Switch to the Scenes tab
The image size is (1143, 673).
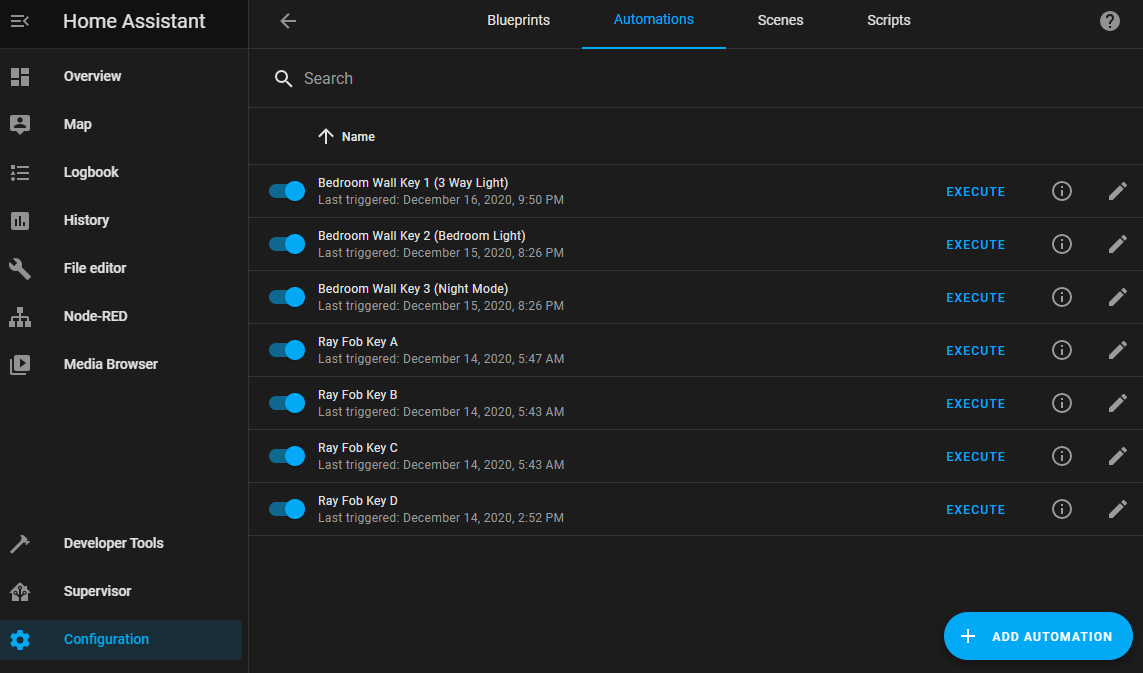click(780, 21)
